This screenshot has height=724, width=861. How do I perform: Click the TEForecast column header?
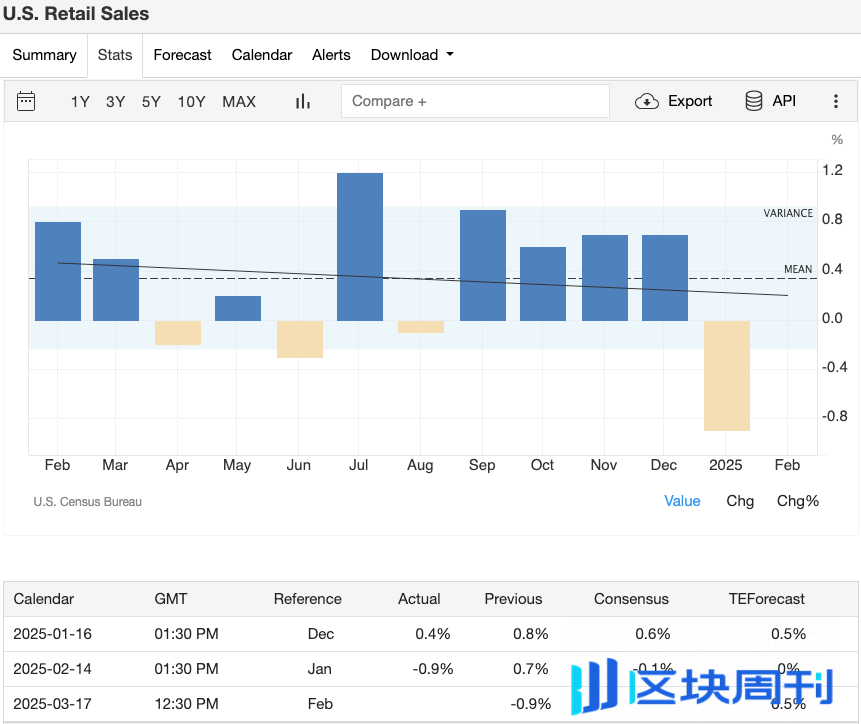(767, 599)
